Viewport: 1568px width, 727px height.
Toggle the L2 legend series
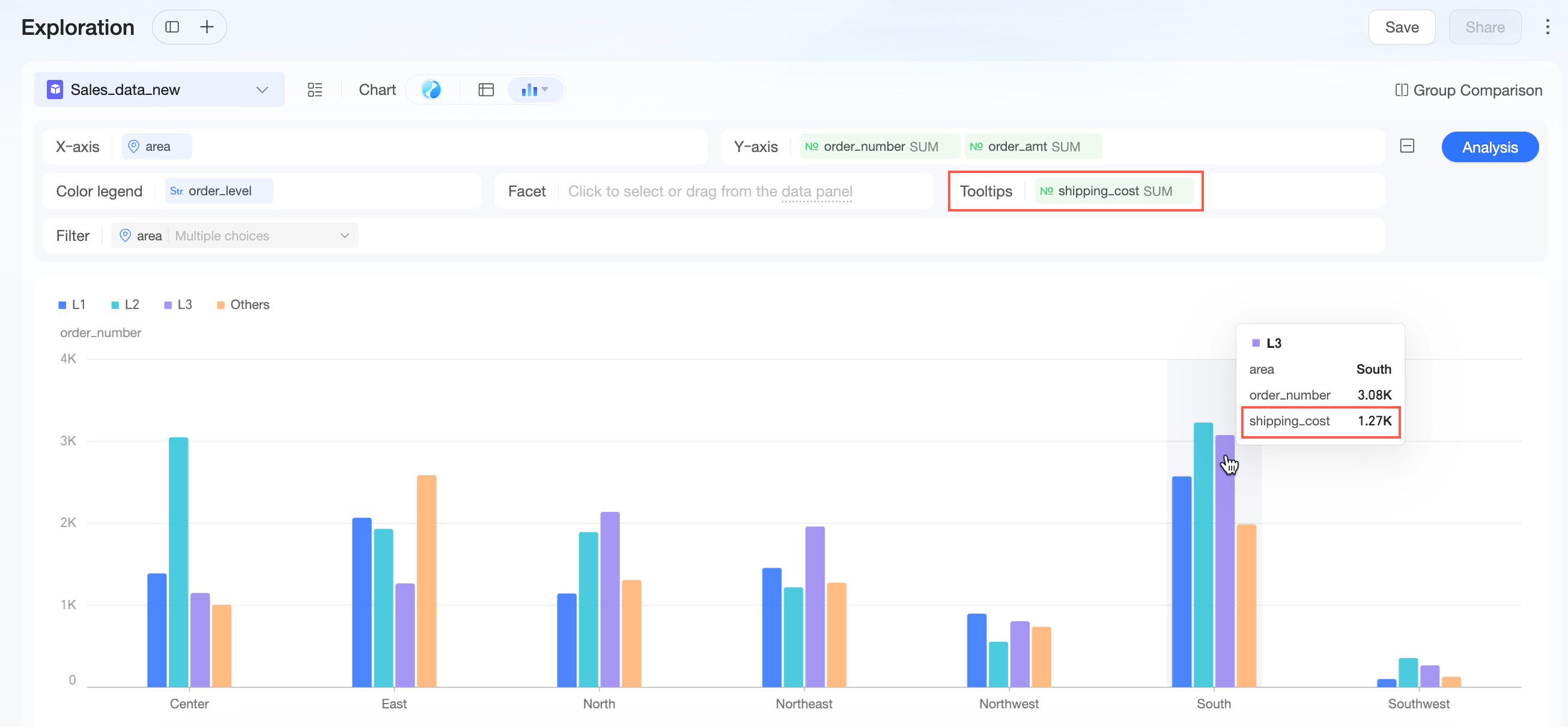click(125, 305)
